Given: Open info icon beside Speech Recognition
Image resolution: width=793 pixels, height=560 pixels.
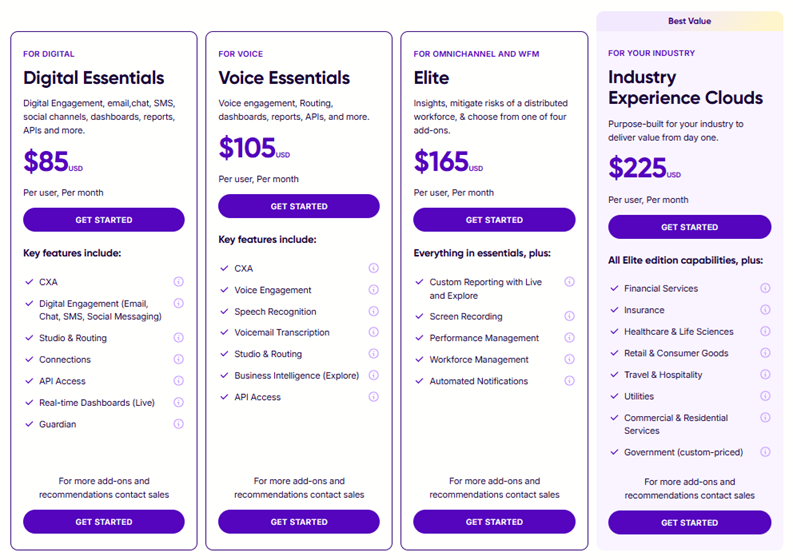Looking at the screenshot, I should pos(374,311).
